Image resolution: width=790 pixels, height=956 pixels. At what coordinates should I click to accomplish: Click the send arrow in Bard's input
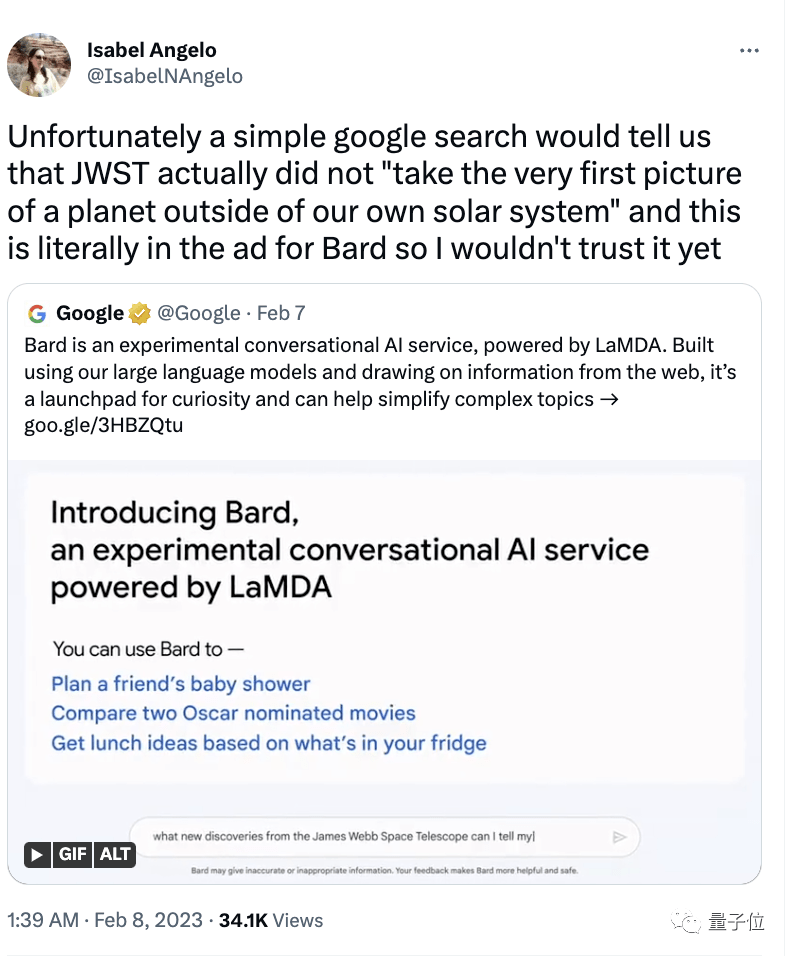point(619,837)
